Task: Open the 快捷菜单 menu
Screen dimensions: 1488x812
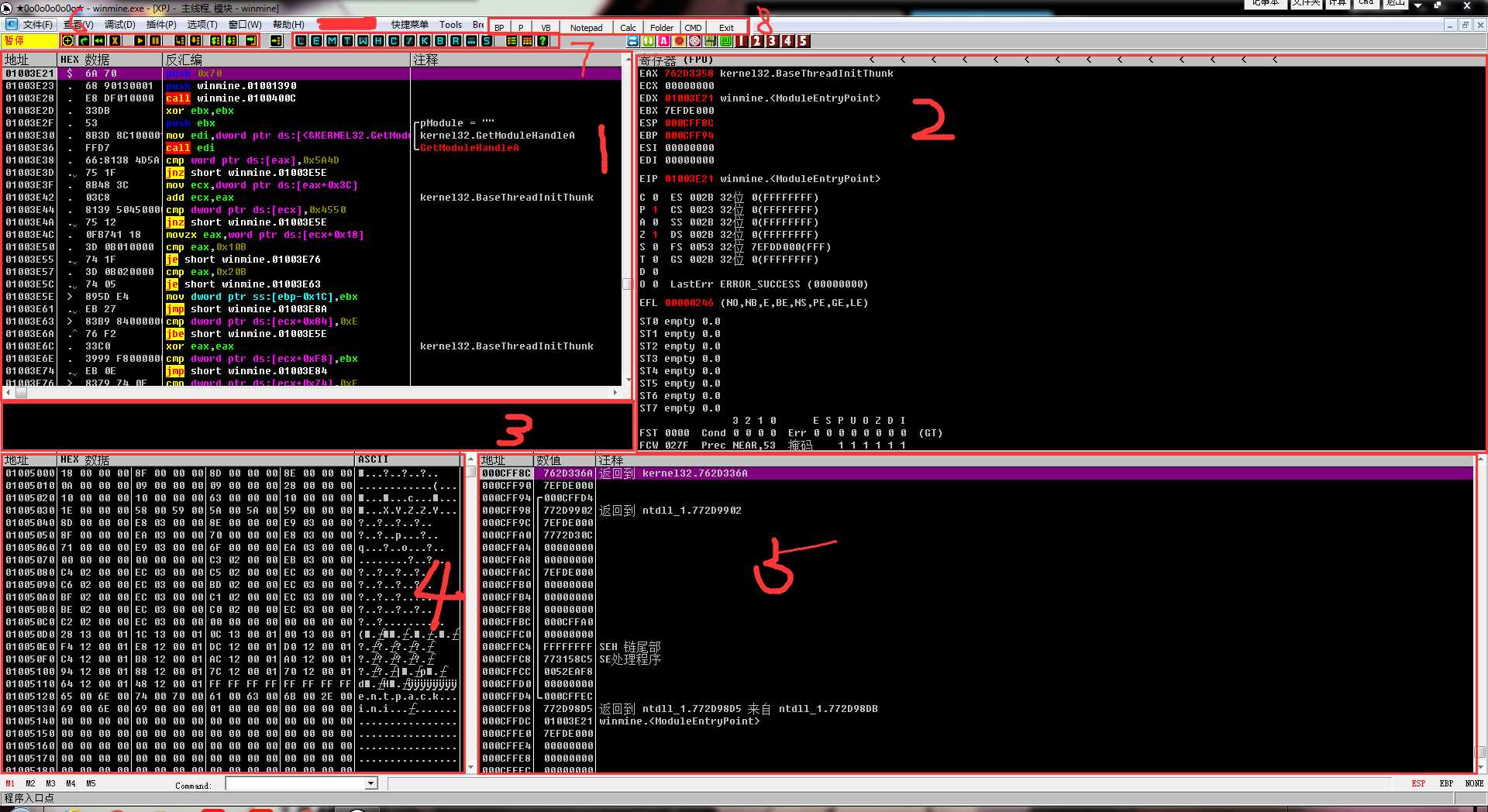Action: click(x=409, y=25)
